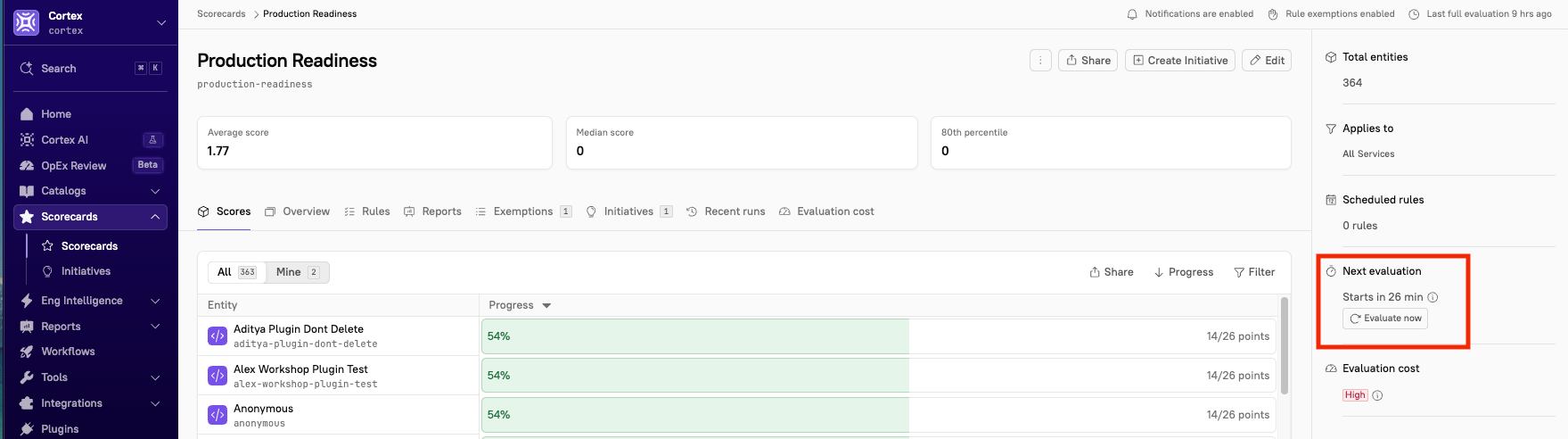Click the Next evaluation timer icon
This screenshot has height=439, width=1568.
[1331, 271]
